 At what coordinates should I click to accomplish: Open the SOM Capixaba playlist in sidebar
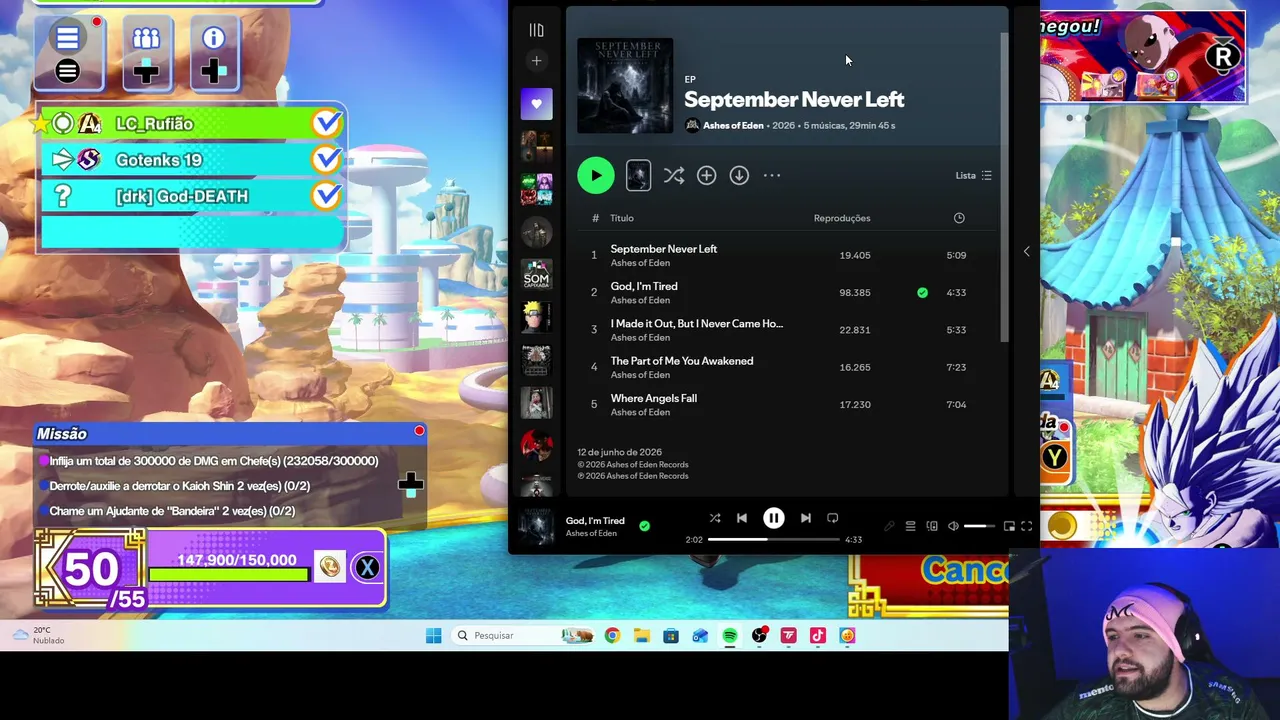click(x=536, y=274)
